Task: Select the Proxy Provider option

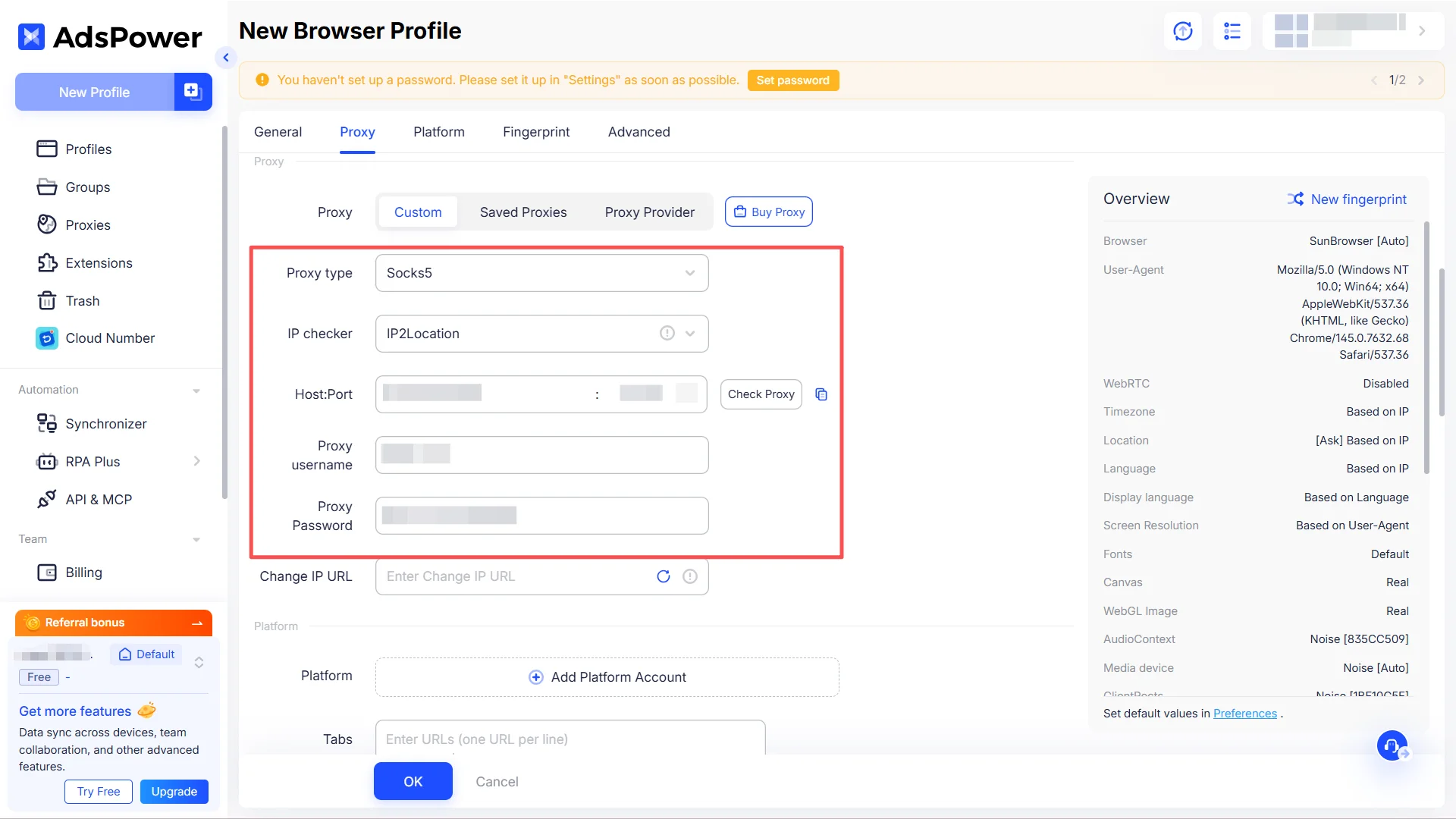Action: pyautogui.click(x=649, y=212)
